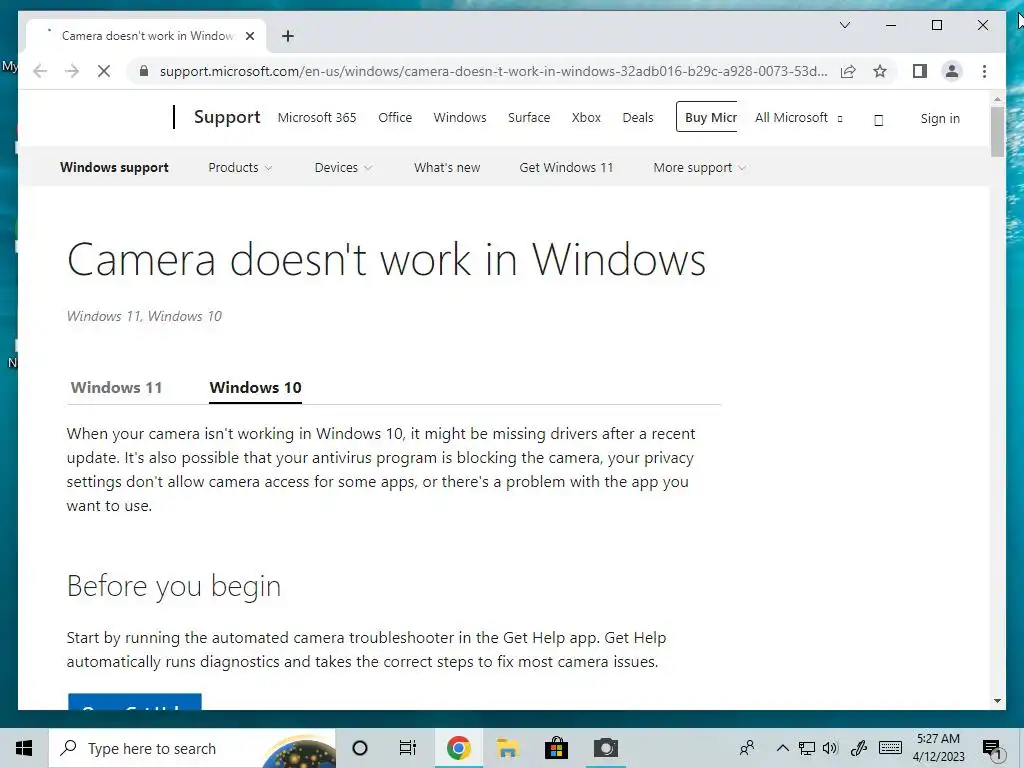This screenshot has height=768, width=1024.
Task: Click the page vertical scrollbar thumb
Action: 997,131
